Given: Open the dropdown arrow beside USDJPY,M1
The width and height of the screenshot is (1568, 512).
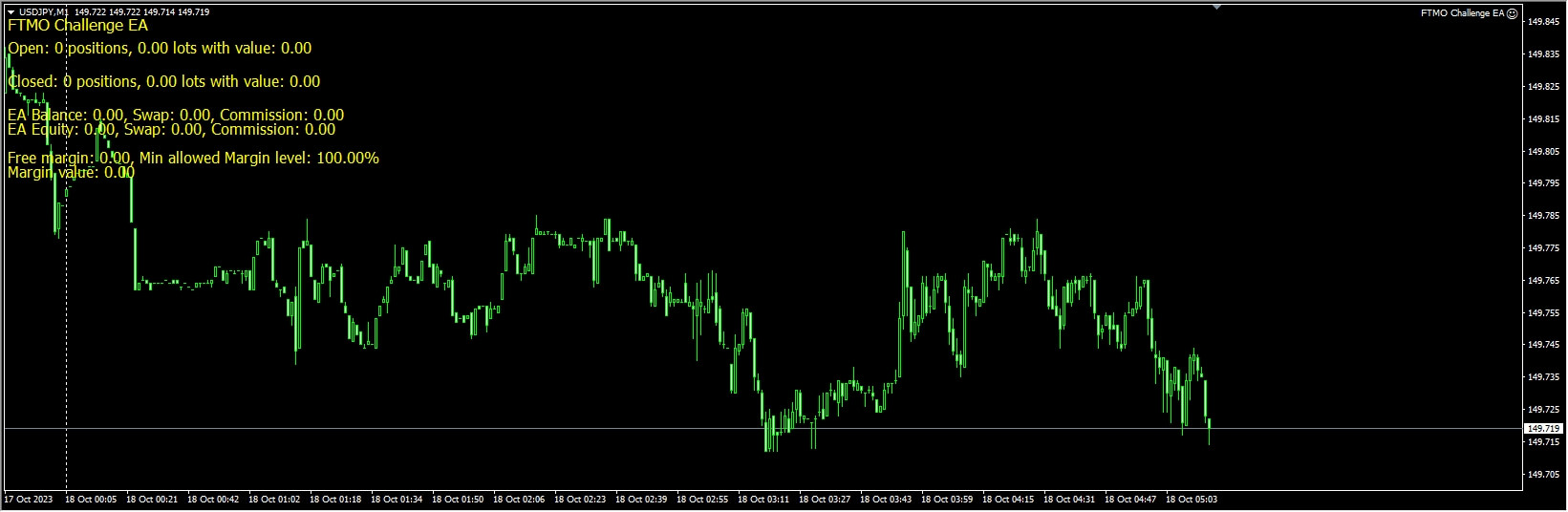Looking at the screenshot, I should pos(11,12).
